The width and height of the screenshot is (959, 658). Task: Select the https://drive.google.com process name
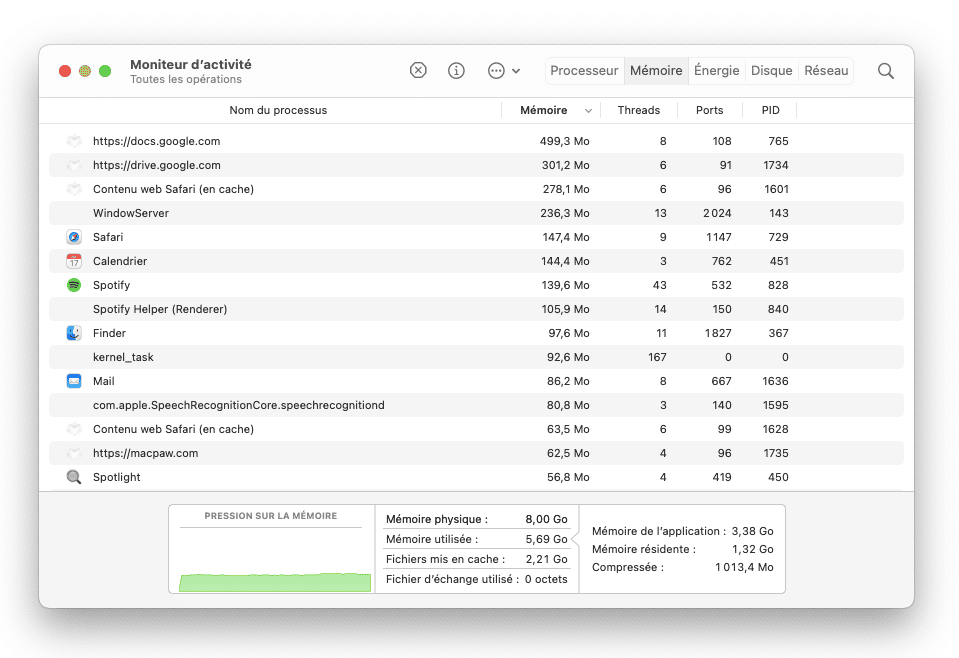[x=157, y=165]
